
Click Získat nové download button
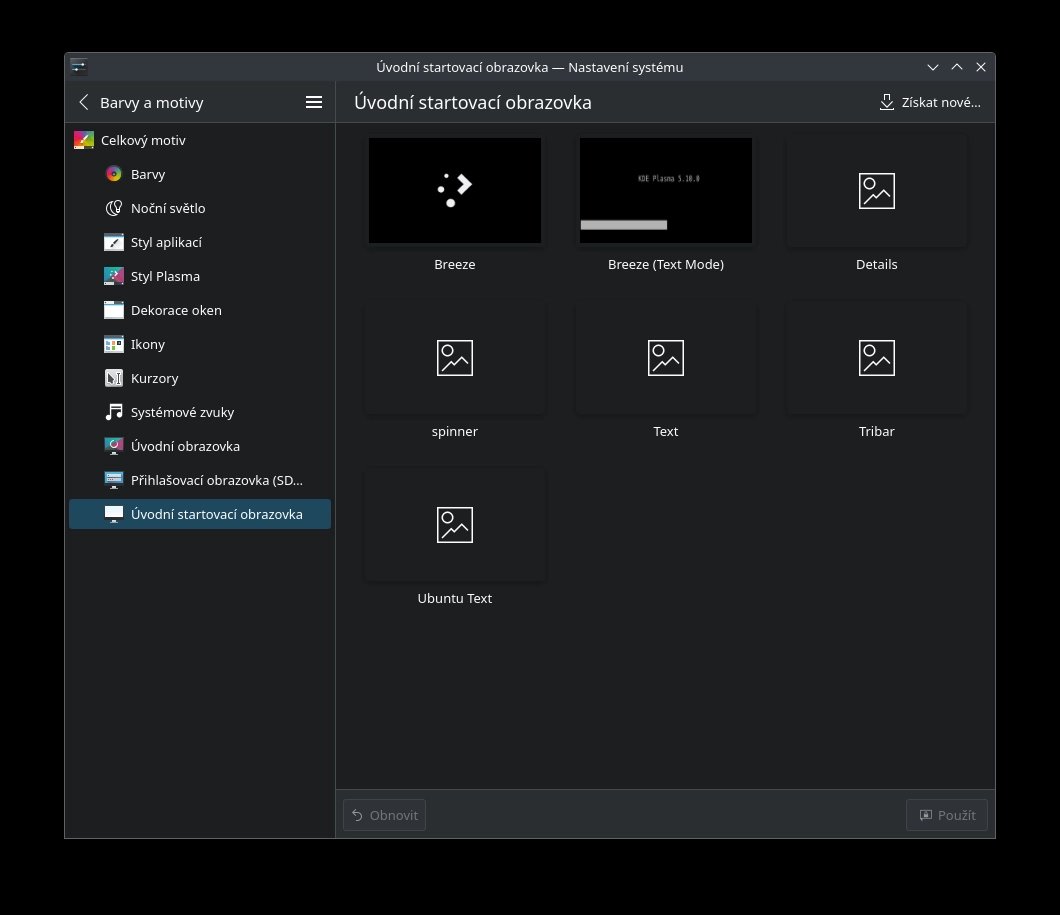point(929,102)
